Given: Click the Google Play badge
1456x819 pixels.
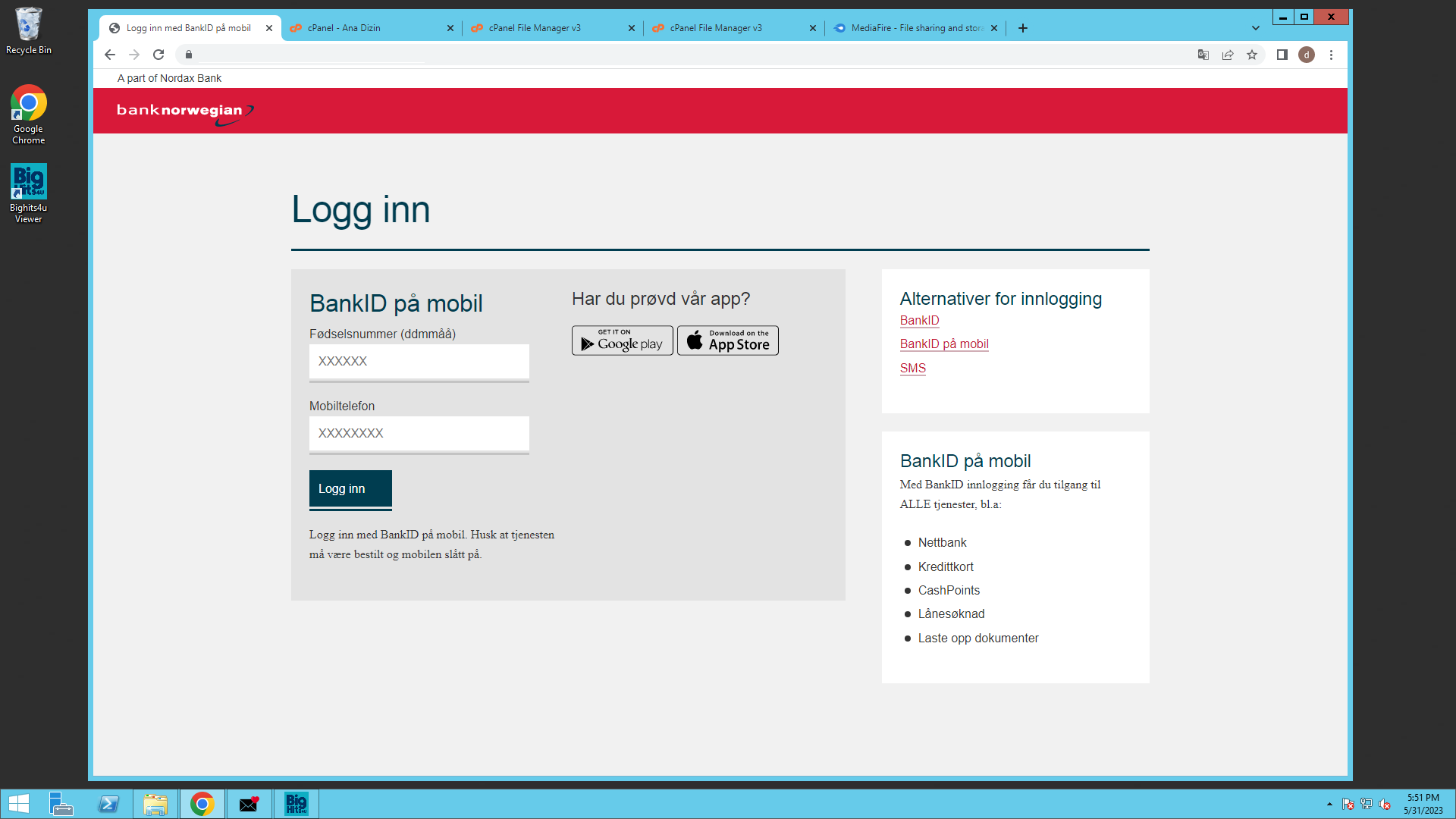Looking at the screenshot, I should [622, 340].
